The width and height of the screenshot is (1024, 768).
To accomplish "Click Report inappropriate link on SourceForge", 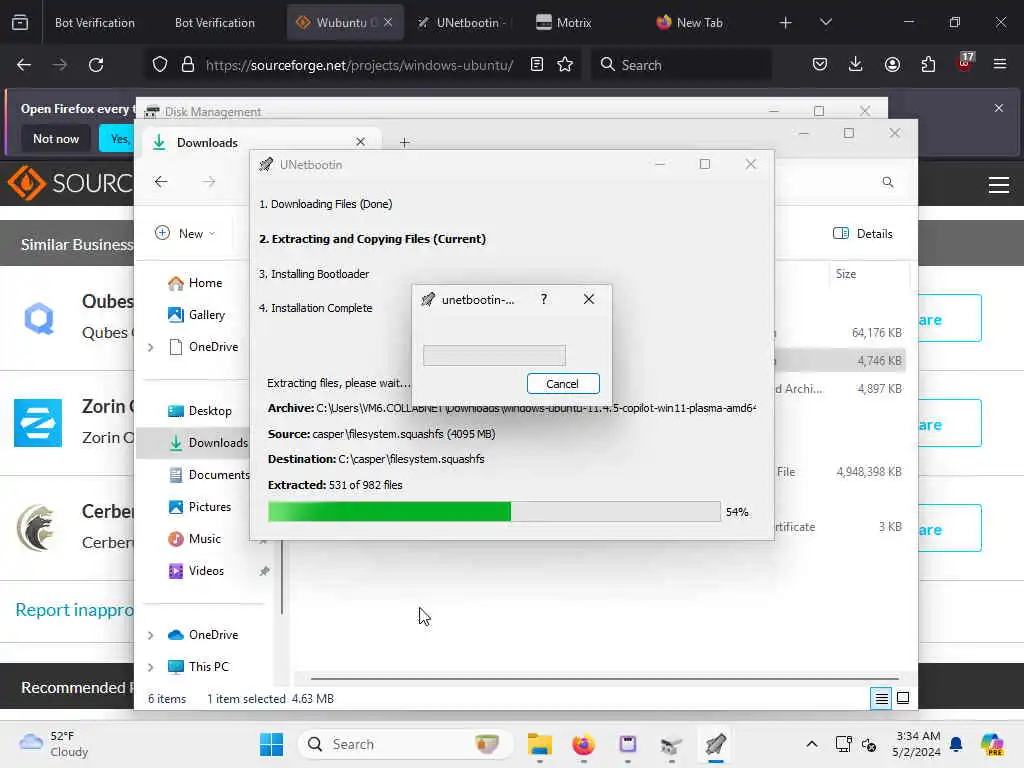I will pyautogui.click(x=74, y=609).
